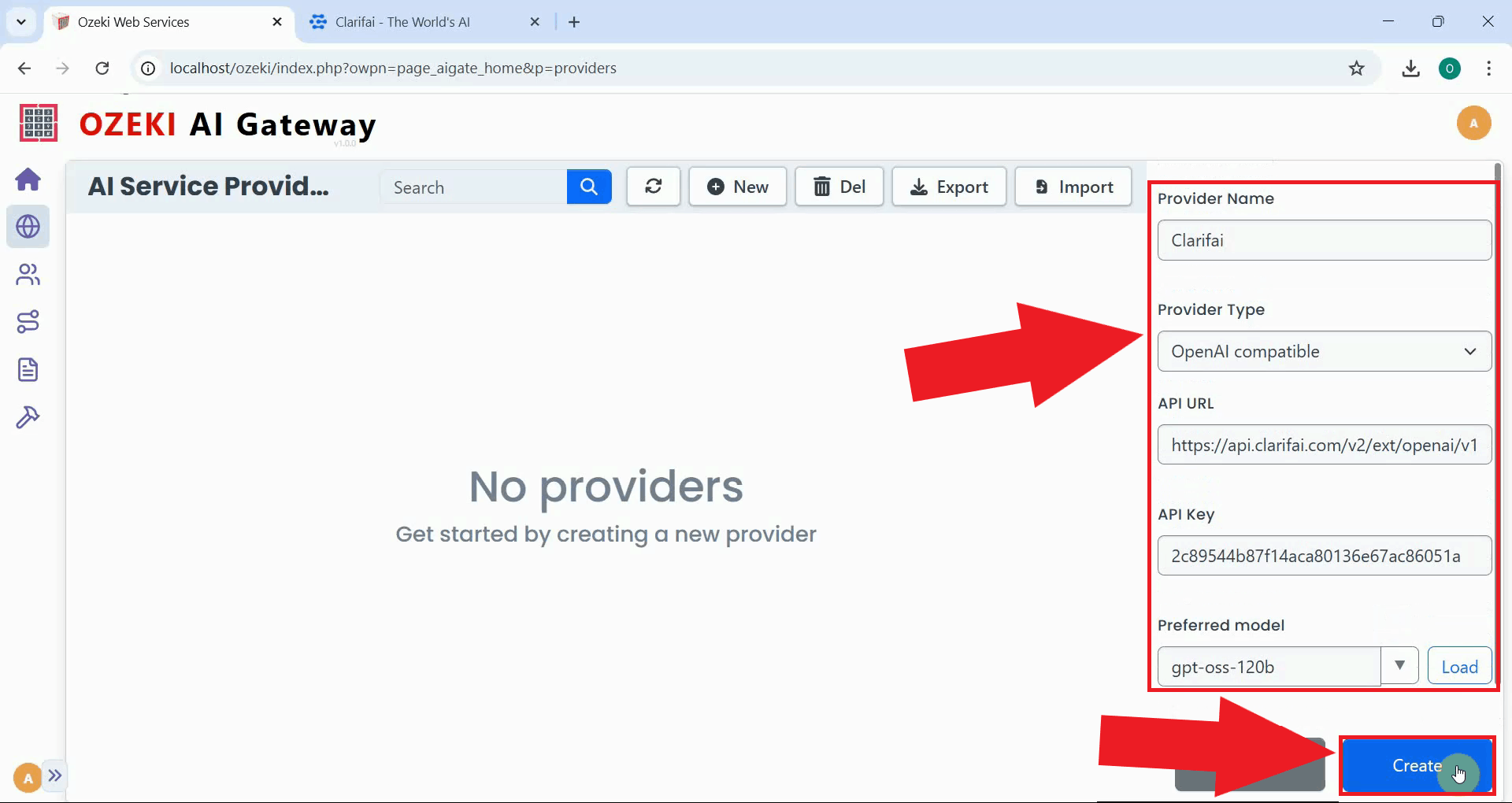Click the orange A user avatar
Screen dimensions: 1512x803
tap(1474, 123)
